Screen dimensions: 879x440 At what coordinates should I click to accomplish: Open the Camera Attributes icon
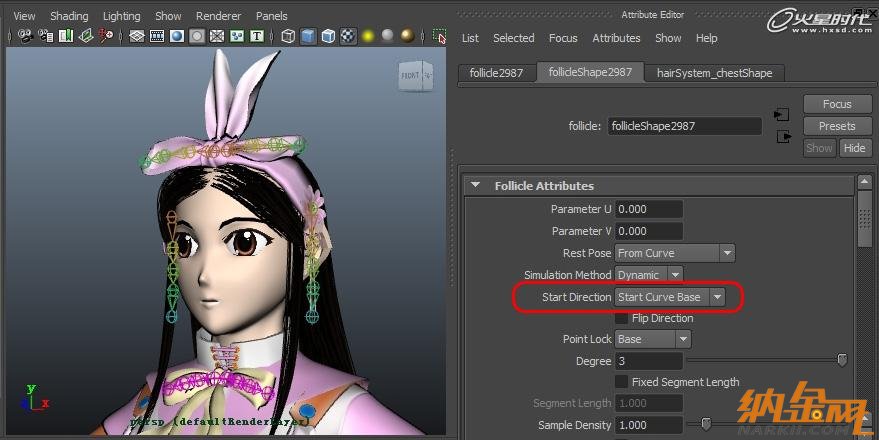tap(46, 36)
